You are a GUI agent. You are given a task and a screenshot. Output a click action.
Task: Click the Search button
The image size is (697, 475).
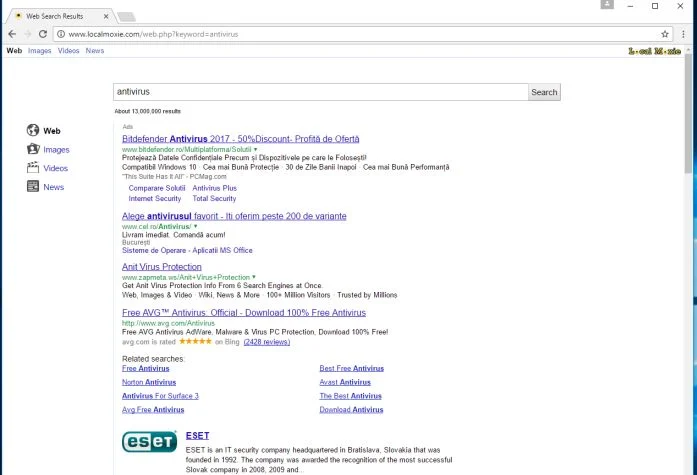pyautogui.click(x=544, y=92)
